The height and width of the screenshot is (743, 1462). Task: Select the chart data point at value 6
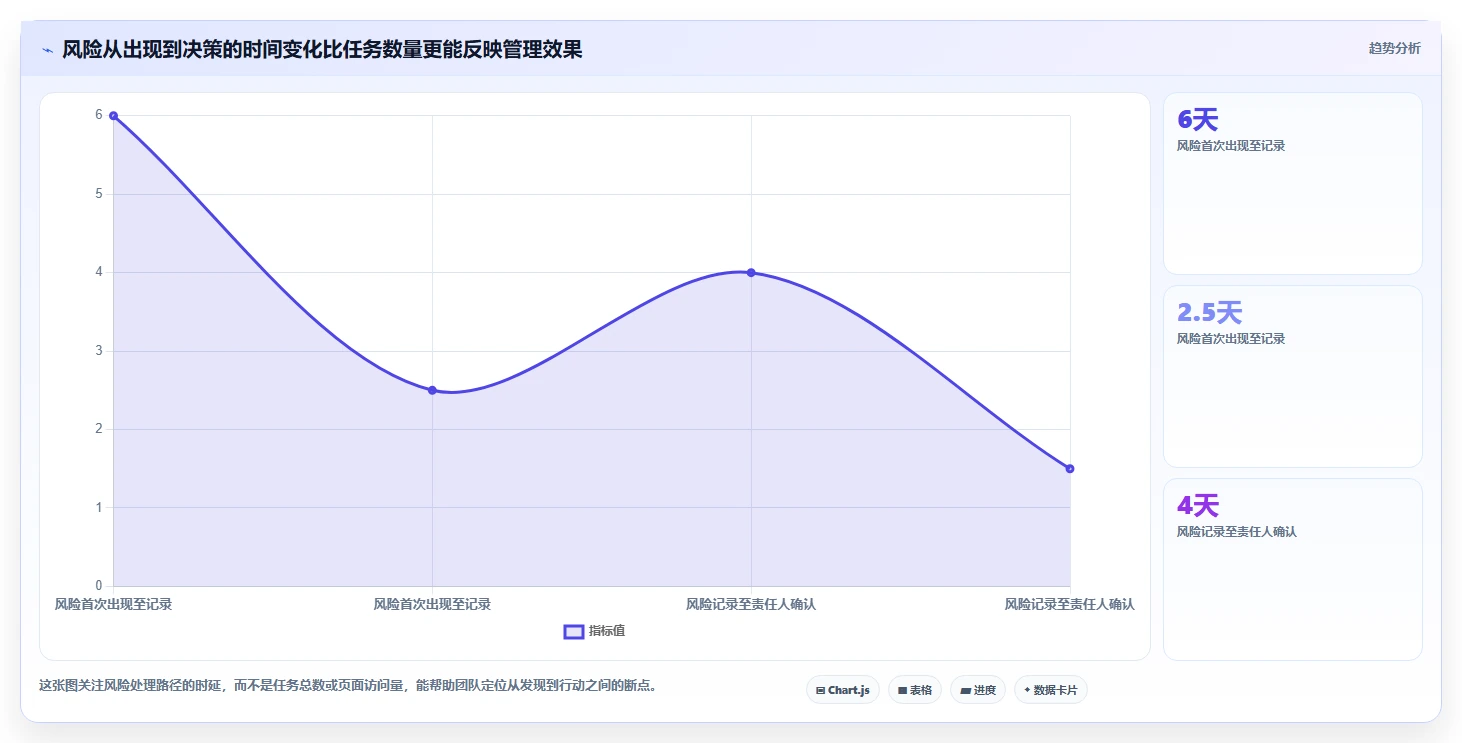point(113,116)
